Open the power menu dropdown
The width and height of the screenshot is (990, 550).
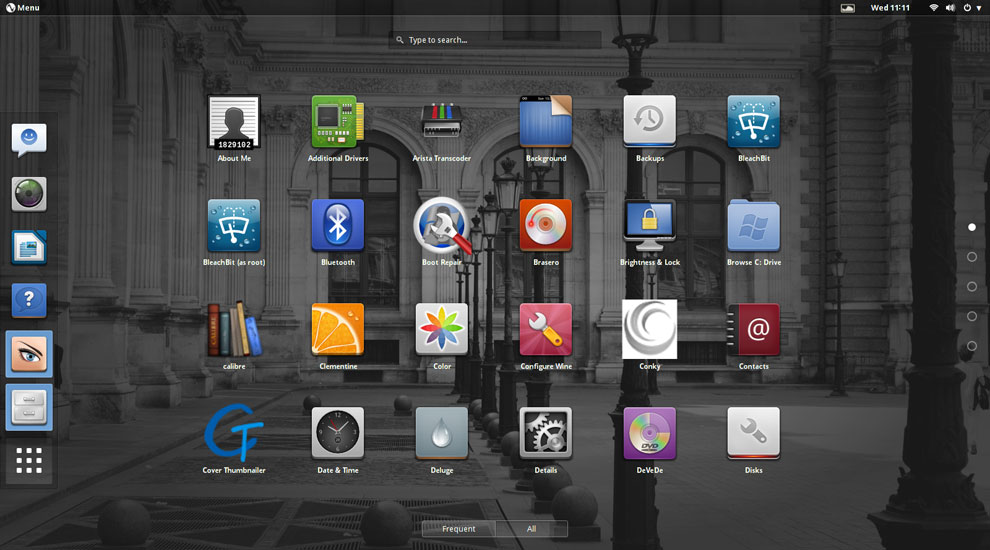(x=972, y=8)
